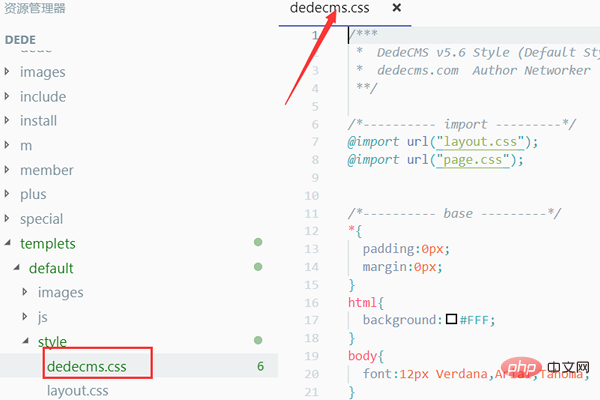
Task: Follow the page.css import link
Action: tap(473, 160)
